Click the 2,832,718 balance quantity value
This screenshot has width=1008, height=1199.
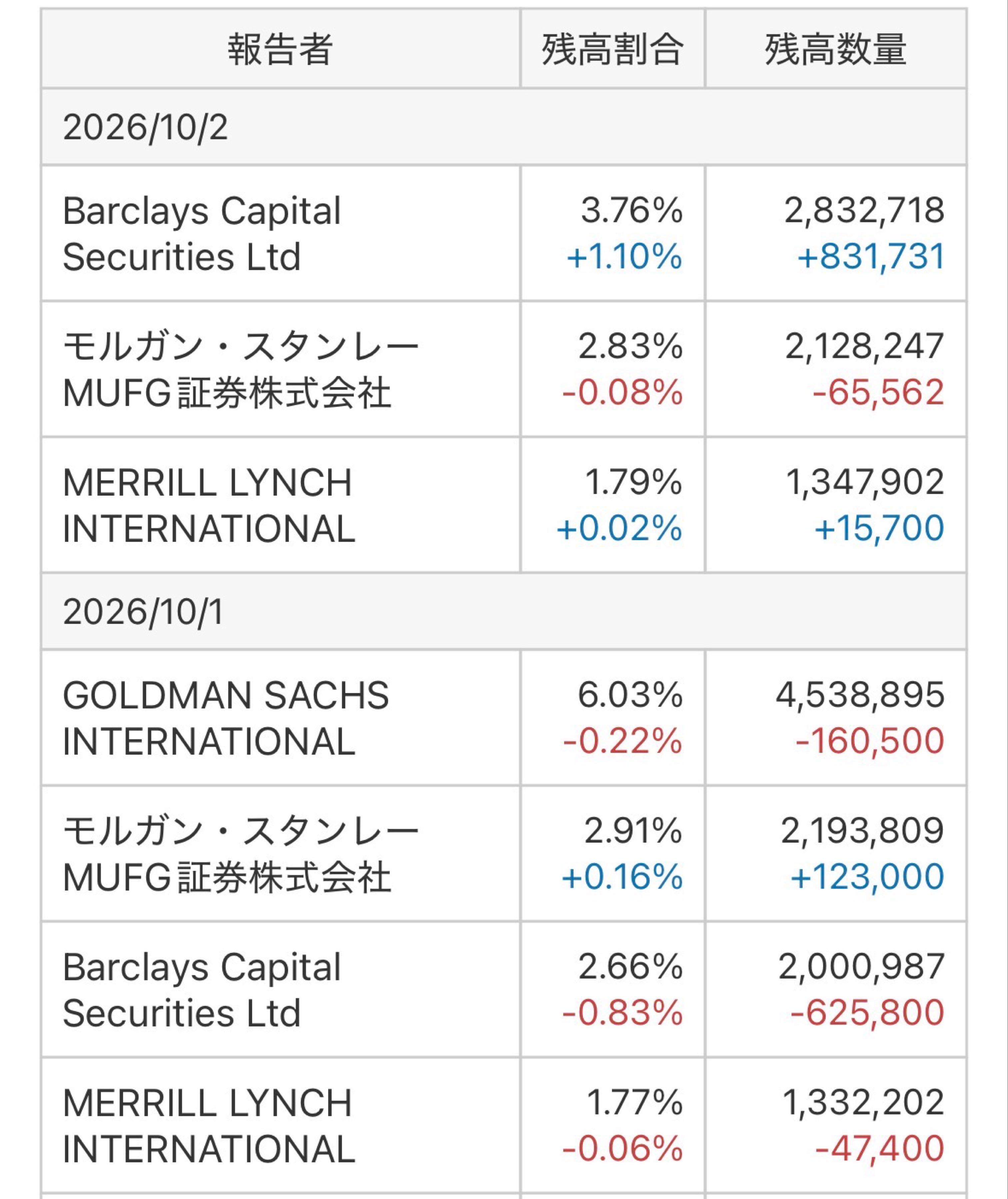coord(864,210)
